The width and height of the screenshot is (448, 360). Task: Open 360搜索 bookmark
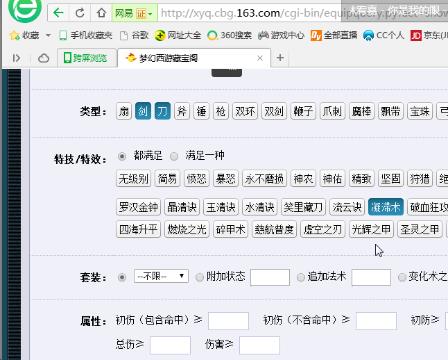229,35
